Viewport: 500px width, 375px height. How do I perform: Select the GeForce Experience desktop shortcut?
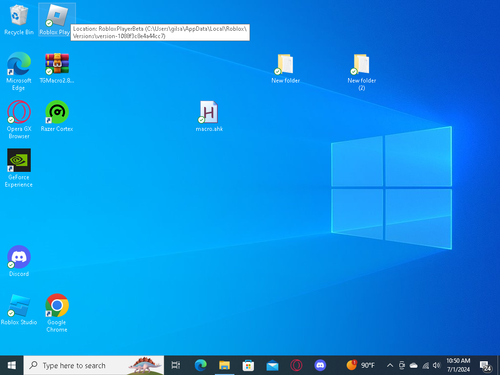19,168
